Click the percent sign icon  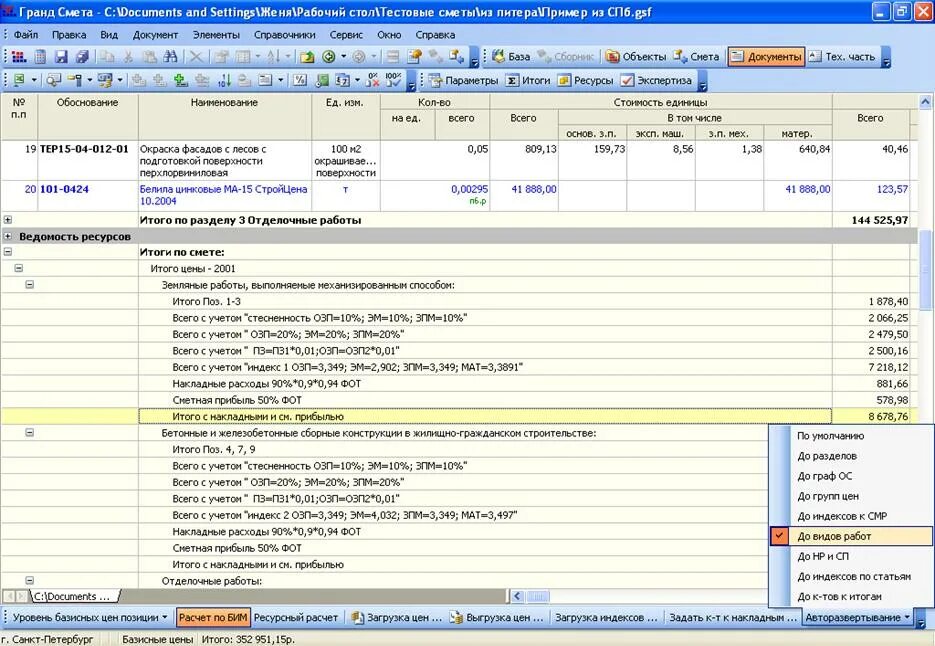[x=300, y=80]
